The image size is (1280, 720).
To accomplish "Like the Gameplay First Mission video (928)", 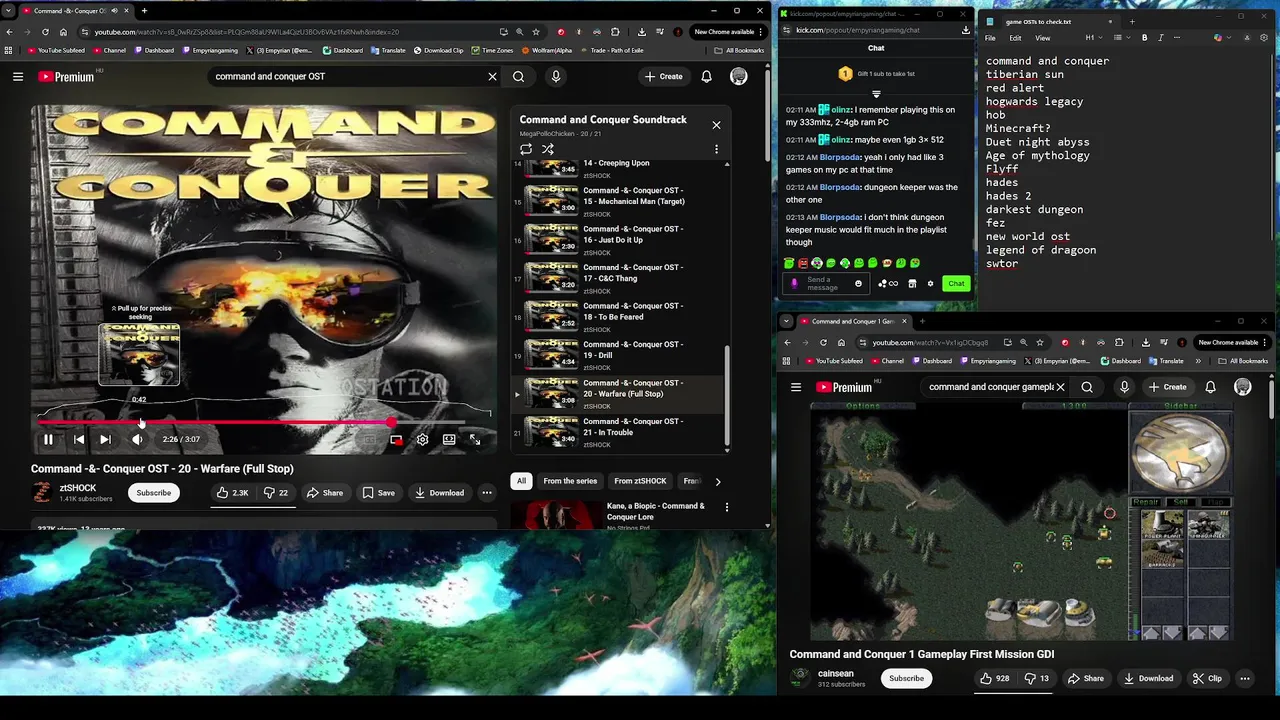I will tap(994, 679).
